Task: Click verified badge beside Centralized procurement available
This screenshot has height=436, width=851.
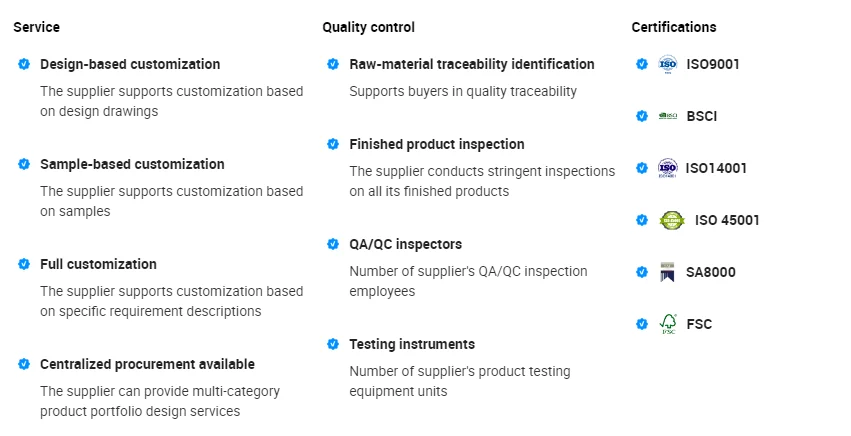Action: pos(24,364)
